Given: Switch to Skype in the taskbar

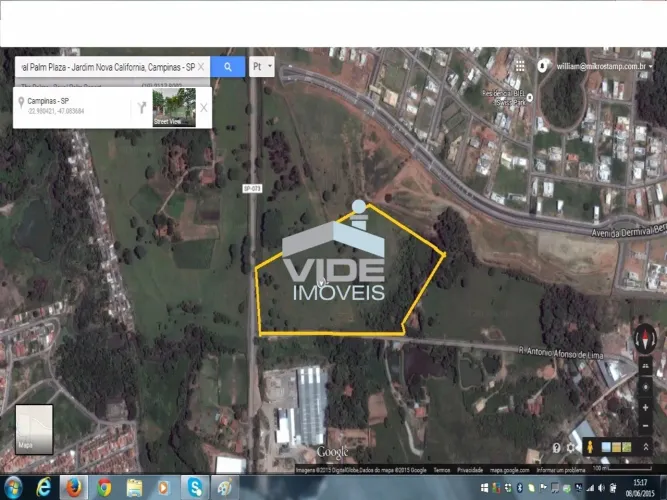Looking at the screenshot, I should [x=194, y=488].
